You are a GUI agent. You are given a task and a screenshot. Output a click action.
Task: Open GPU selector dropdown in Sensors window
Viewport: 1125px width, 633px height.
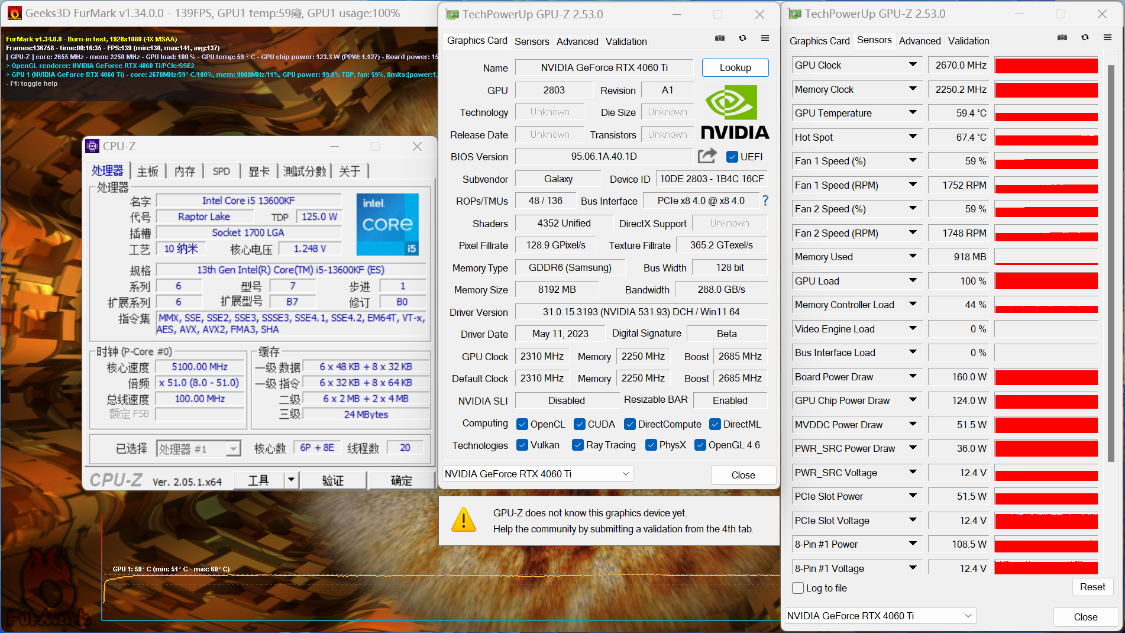point(880,615)
